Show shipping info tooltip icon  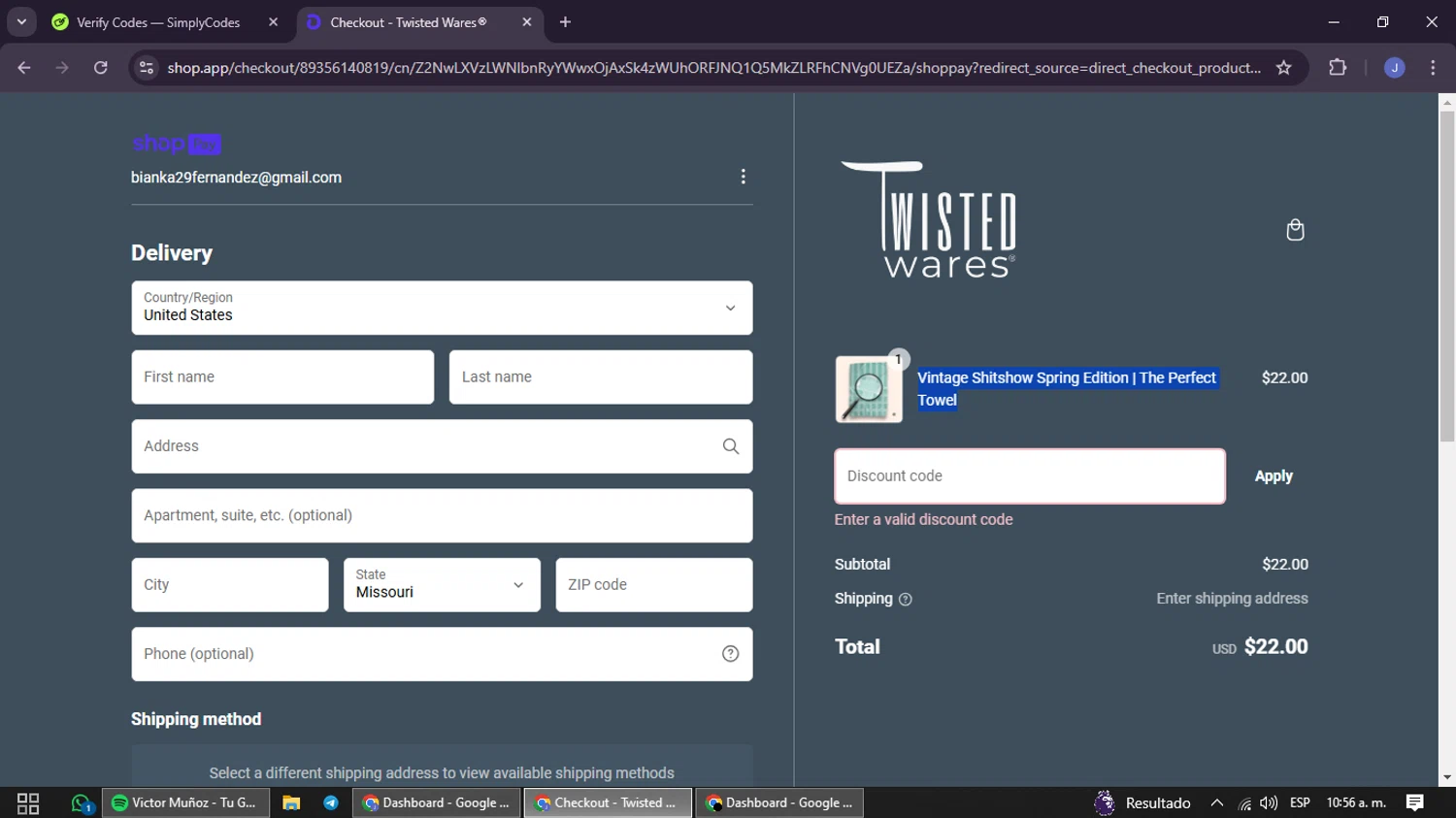[x=906, y=600]
